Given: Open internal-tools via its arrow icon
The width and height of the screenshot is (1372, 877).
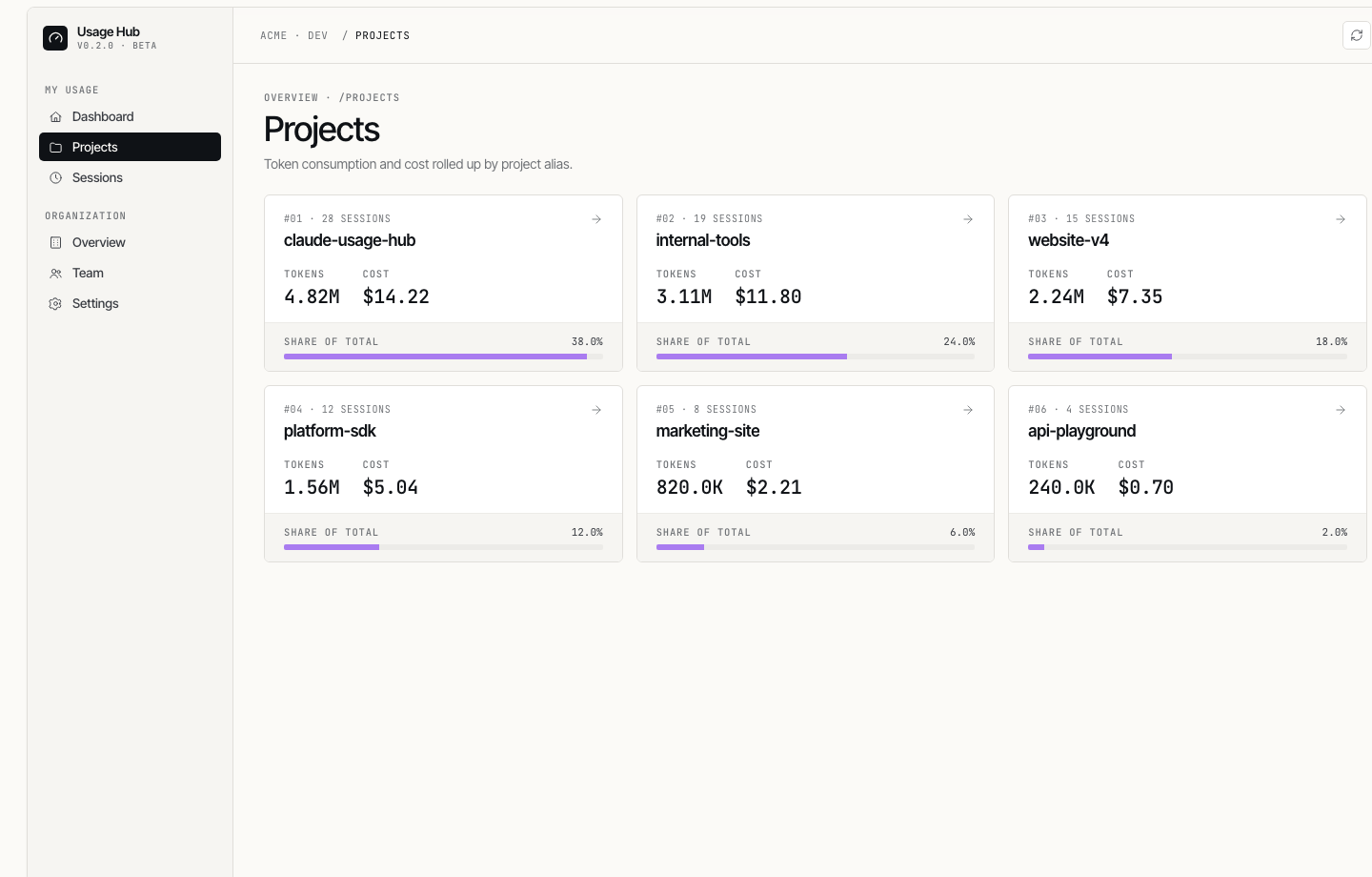Looking at the screenshot, I should click(968, 219).
